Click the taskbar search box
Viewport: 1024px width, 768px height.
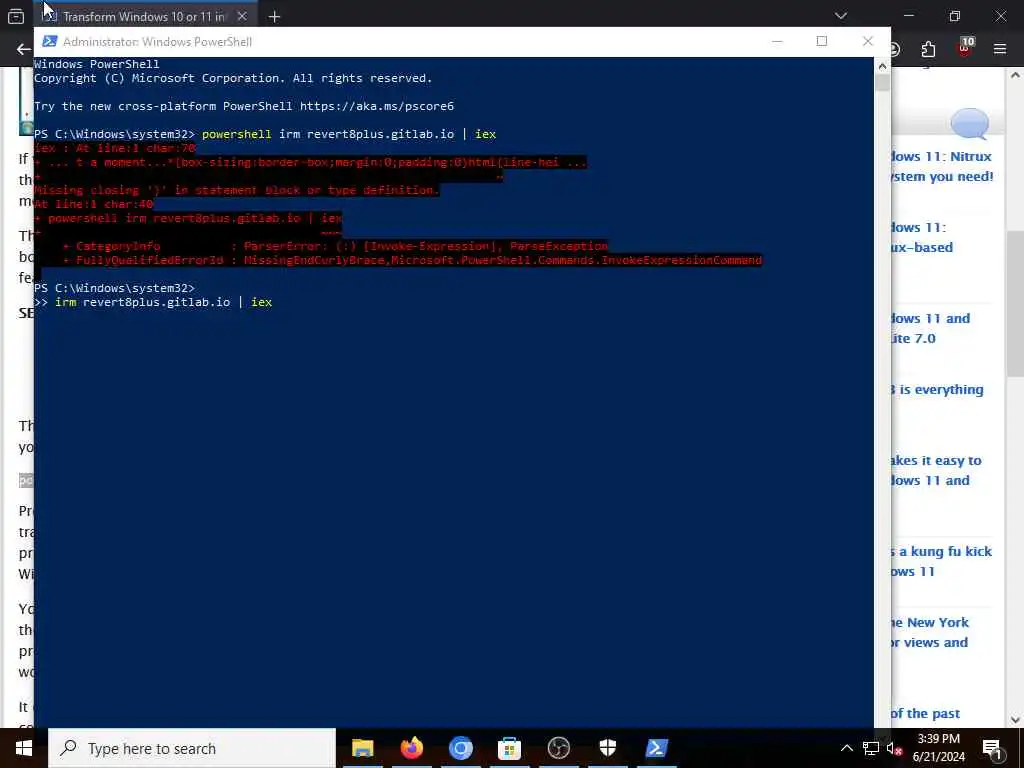click(192, 748)
